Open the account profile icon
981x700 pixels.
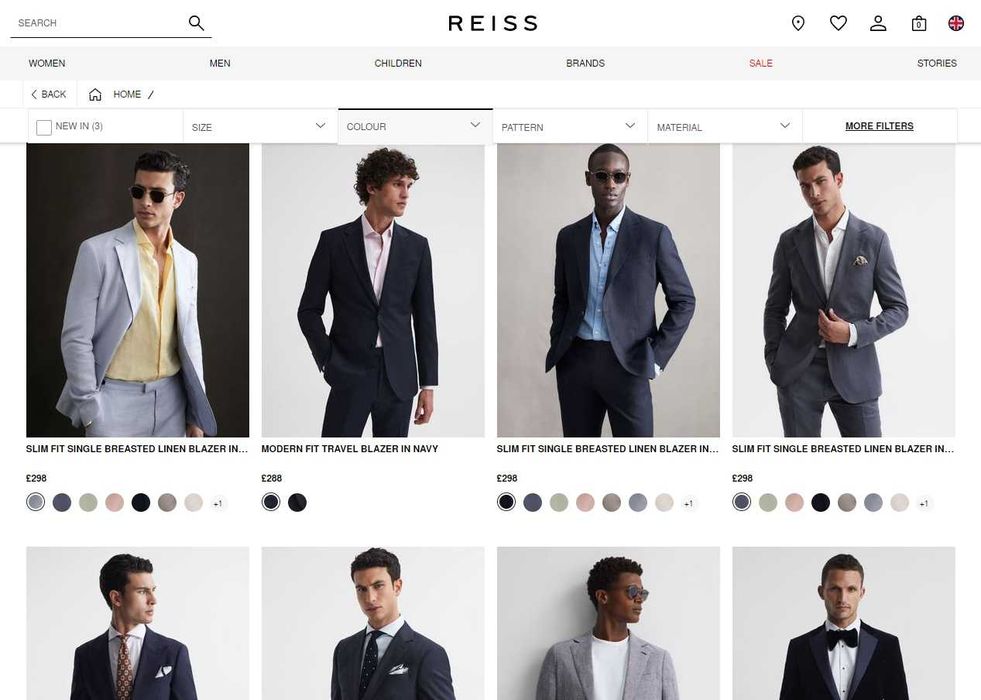click(878, 23)
